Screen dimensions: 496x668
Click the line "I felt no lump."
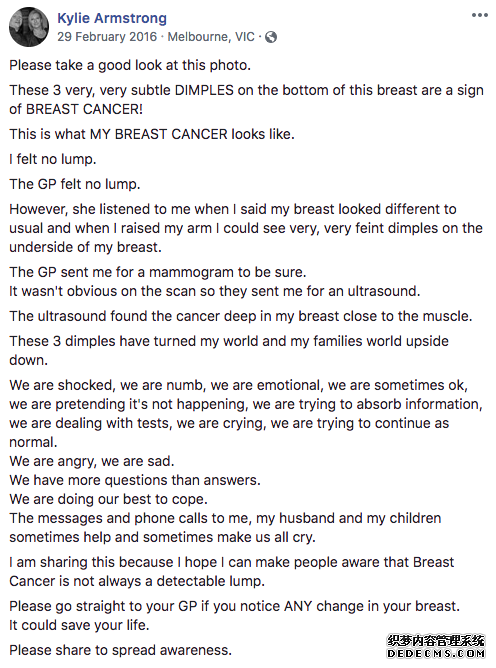53,159
